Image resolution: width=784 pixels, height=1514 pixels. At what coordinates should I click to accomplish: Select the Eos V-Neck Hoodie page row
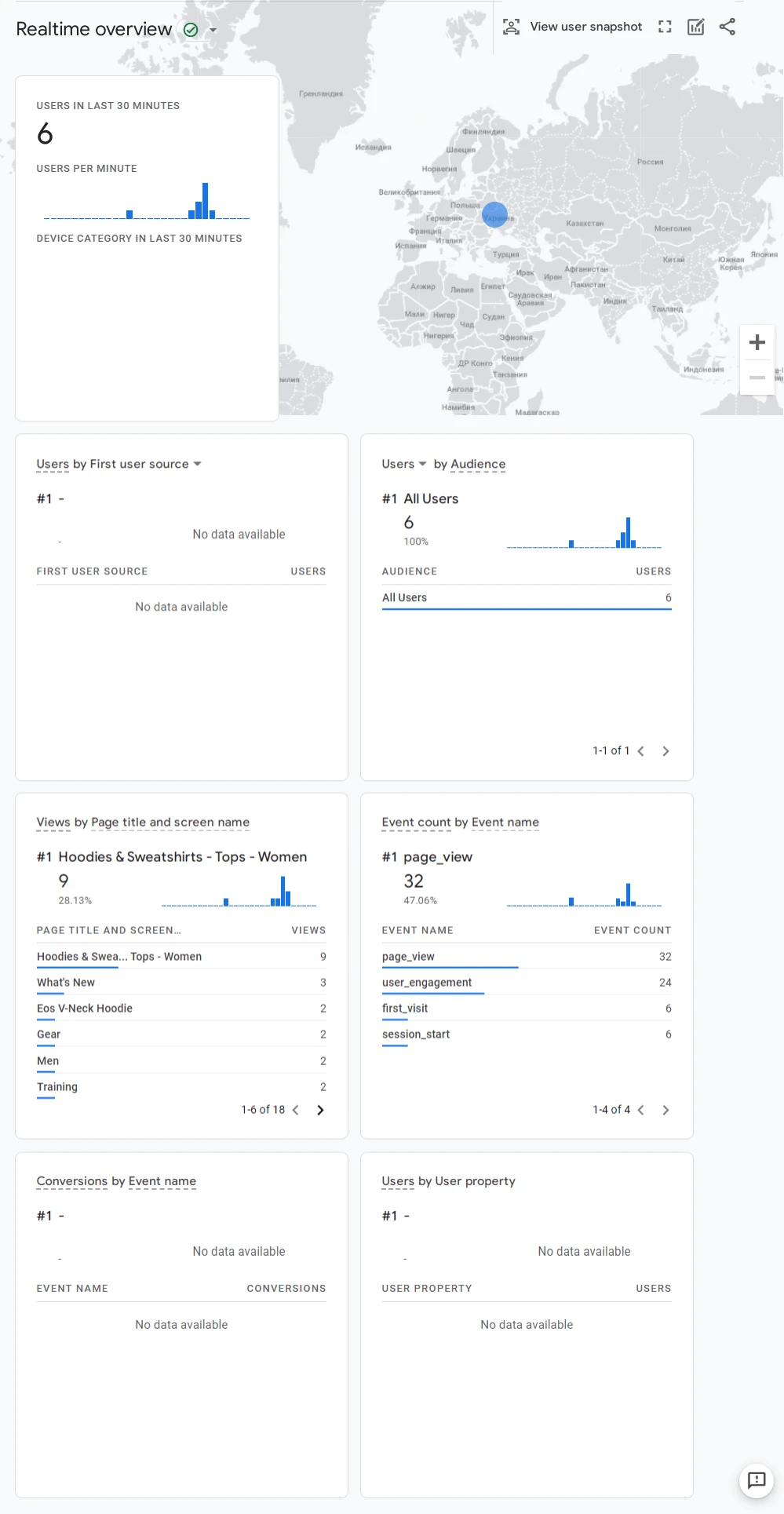point(85,1009)
